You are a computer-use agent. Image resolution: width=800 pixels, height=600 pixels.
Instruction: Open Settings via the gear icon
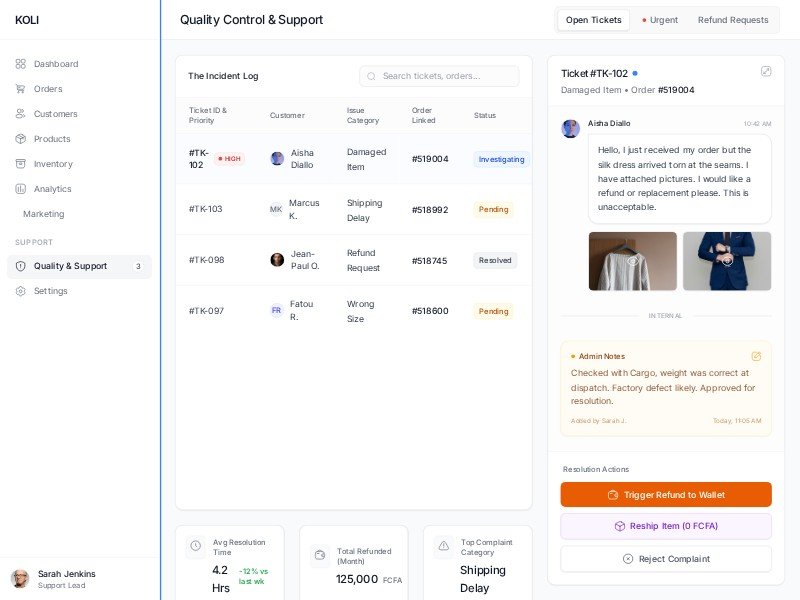point(21,291)
